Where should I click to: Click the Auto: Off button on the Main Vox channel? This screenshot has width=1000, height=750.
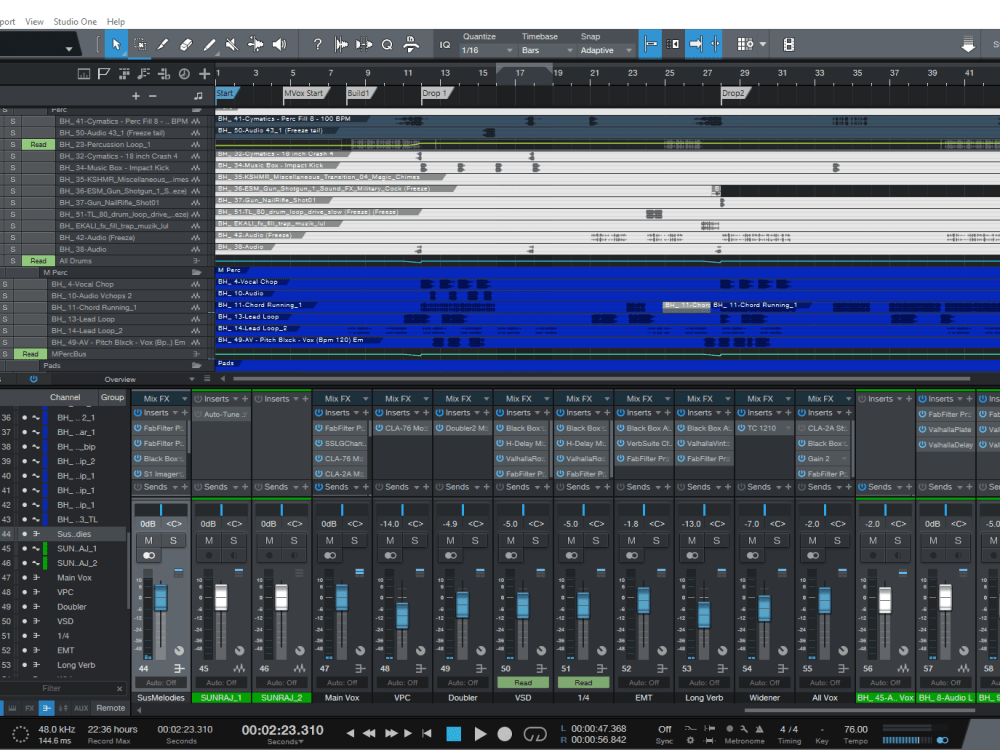click(x=343, y=682)
